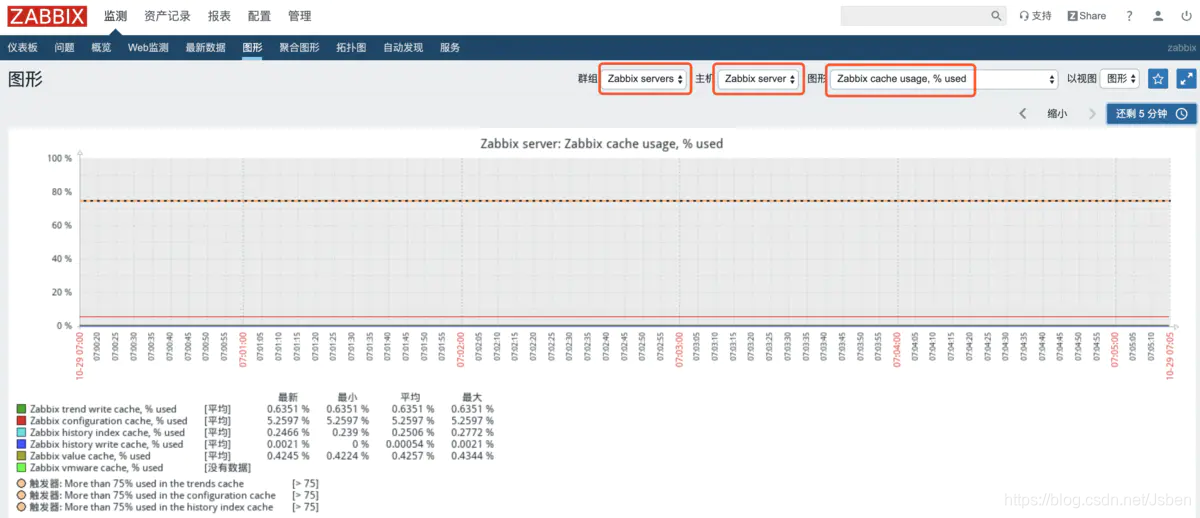Click the 图形 page heading
Viewport: 1200px width, 518px height.
click(x=26, y=80)
